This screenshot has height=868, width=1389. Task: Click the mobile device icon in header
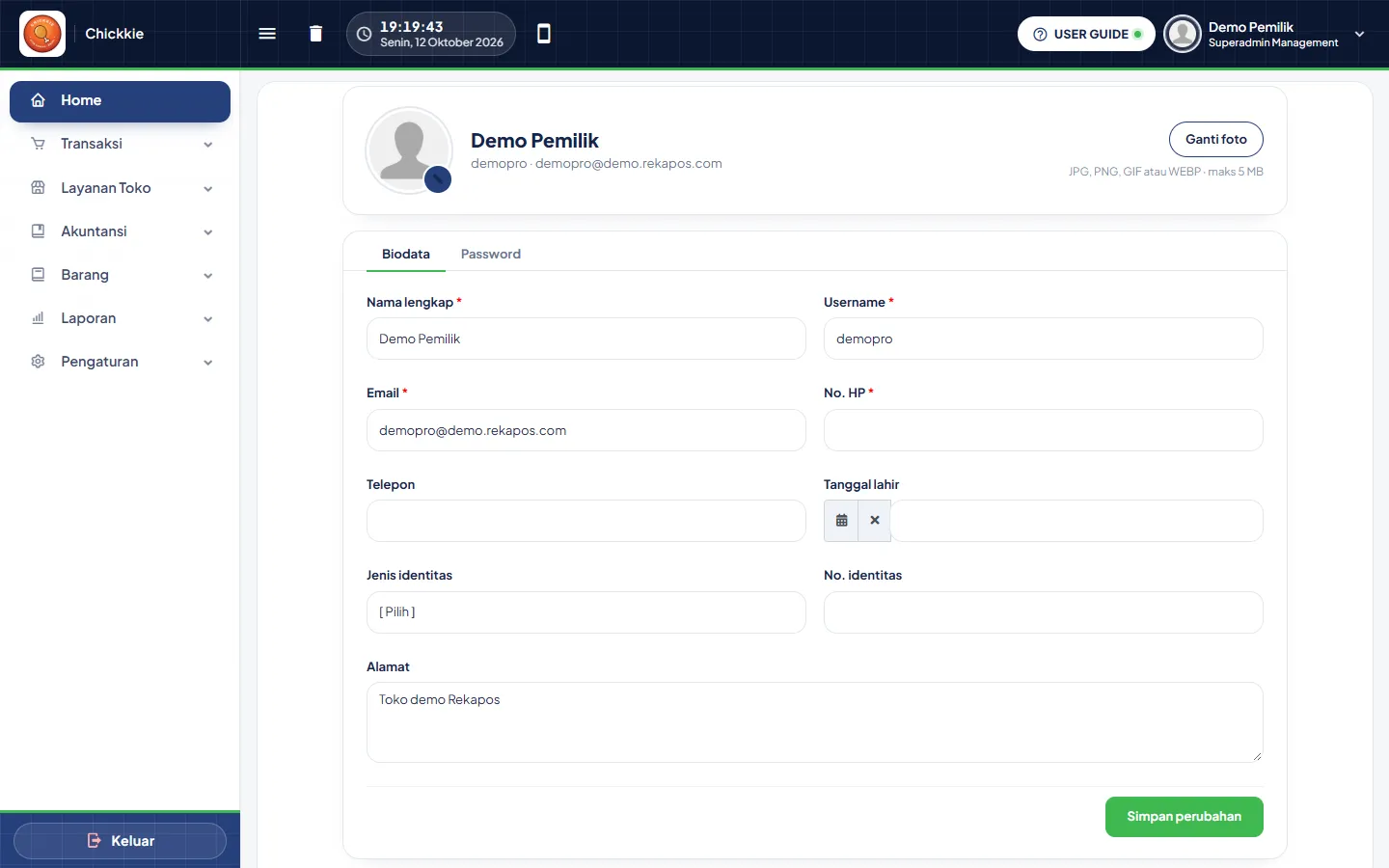[544, 34]
